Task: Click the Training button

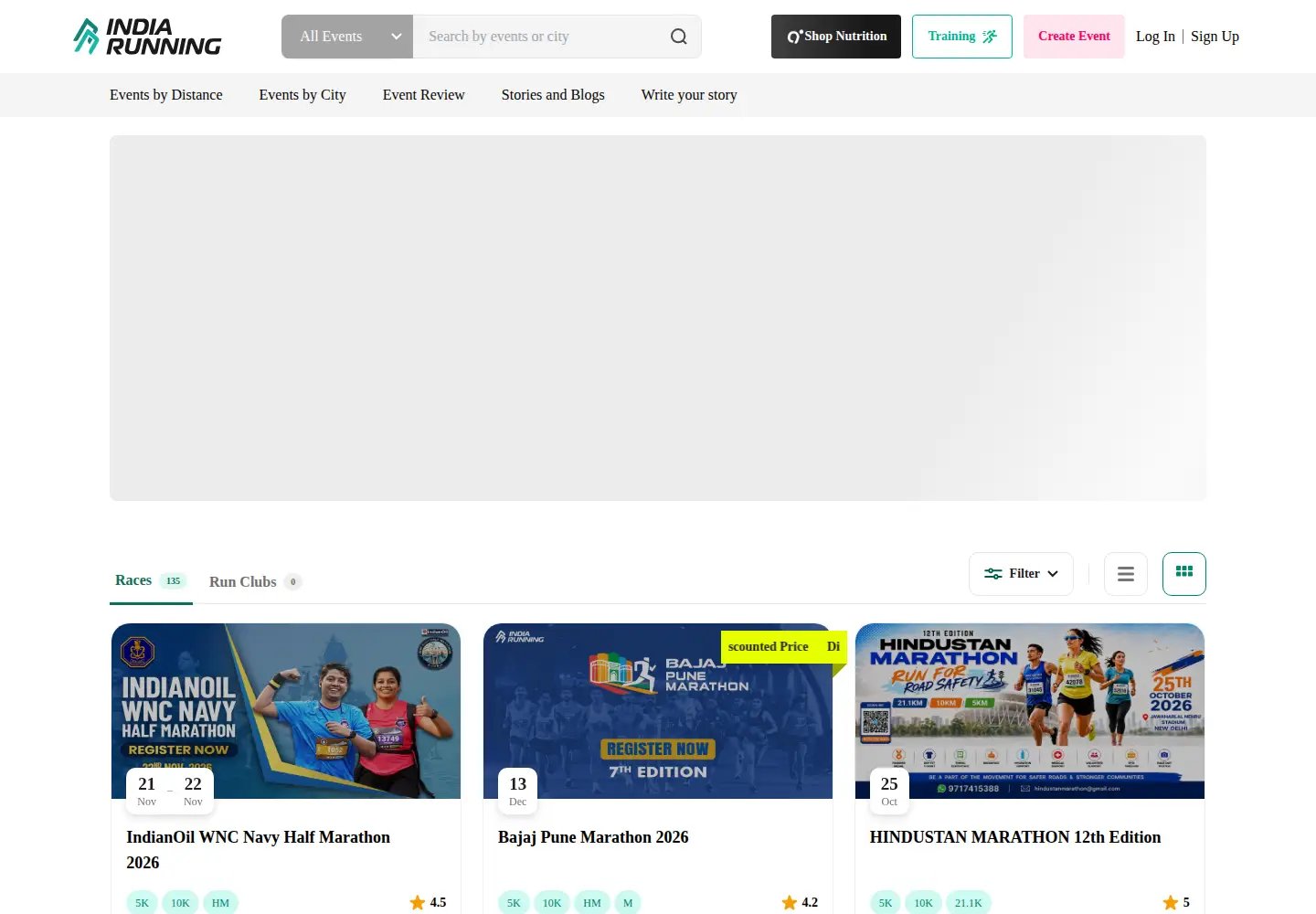Action: 962,37
